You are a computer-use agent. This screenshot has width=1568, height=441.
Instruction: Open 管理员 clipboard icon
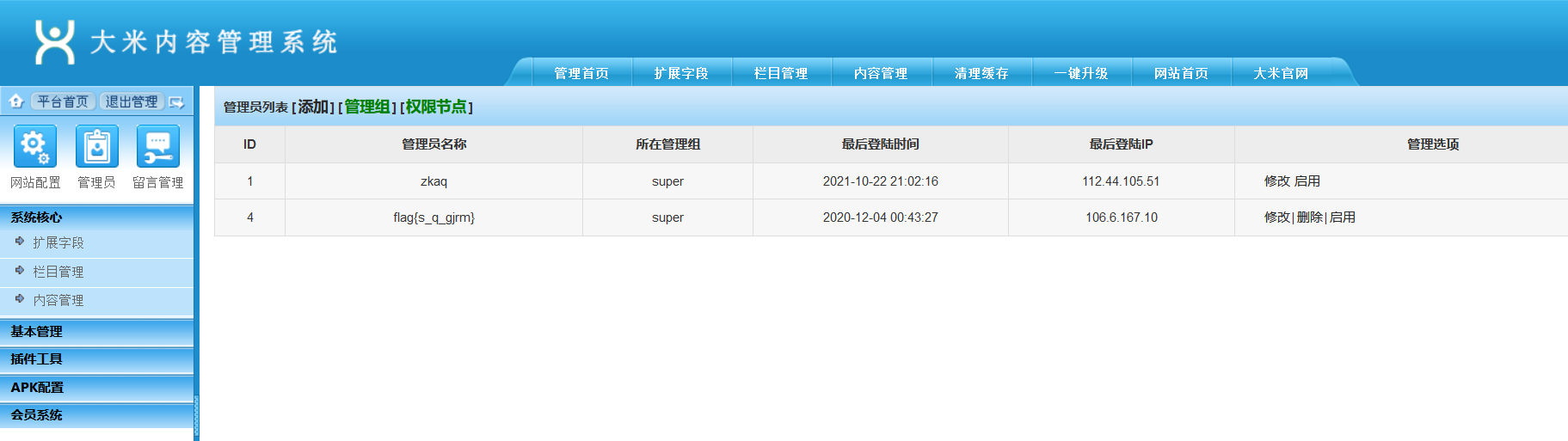[x=96, y=146]
